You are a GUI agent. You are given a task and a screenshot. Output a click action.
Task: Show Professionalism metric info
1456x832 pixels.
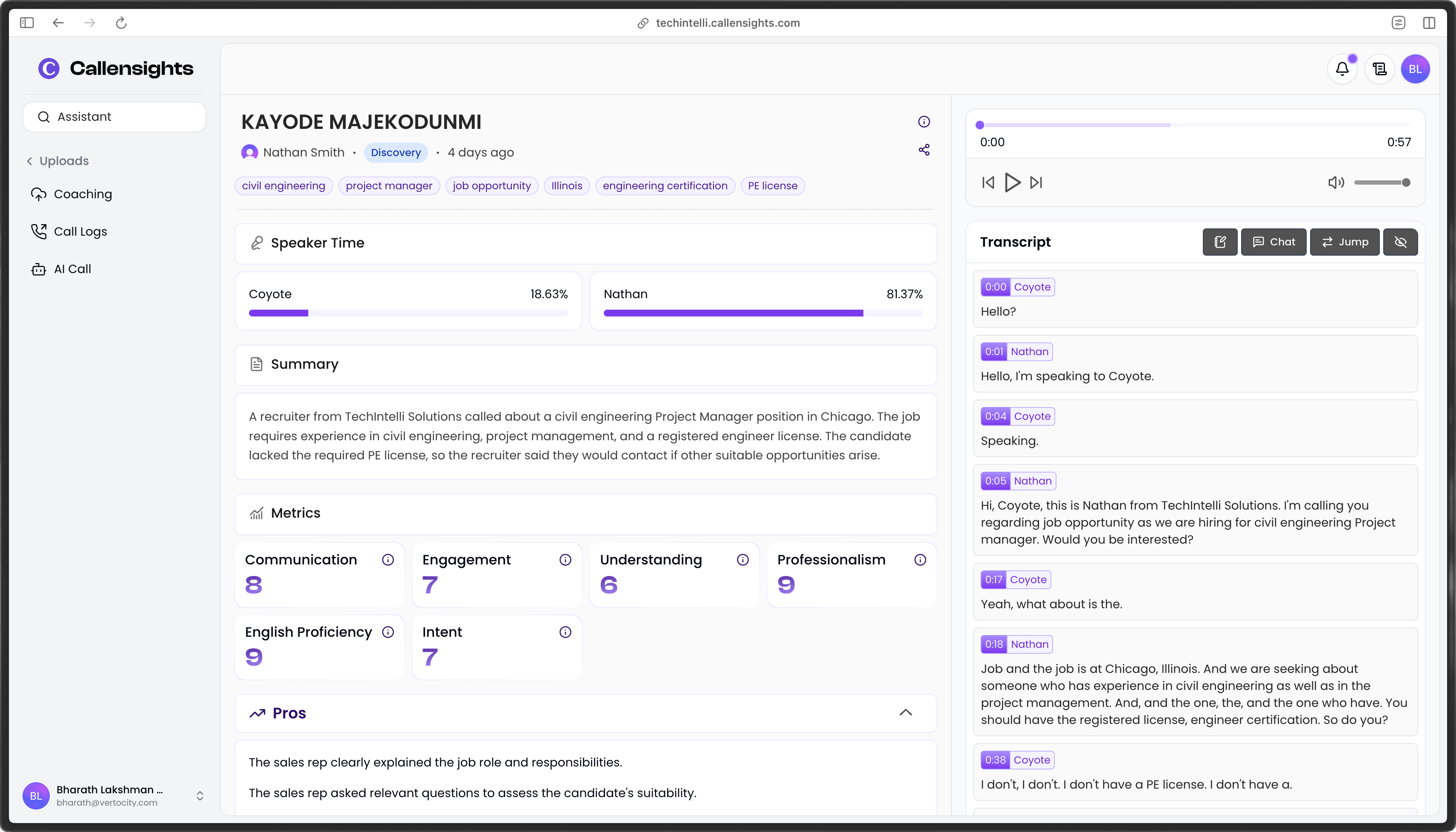click(920, 559)
